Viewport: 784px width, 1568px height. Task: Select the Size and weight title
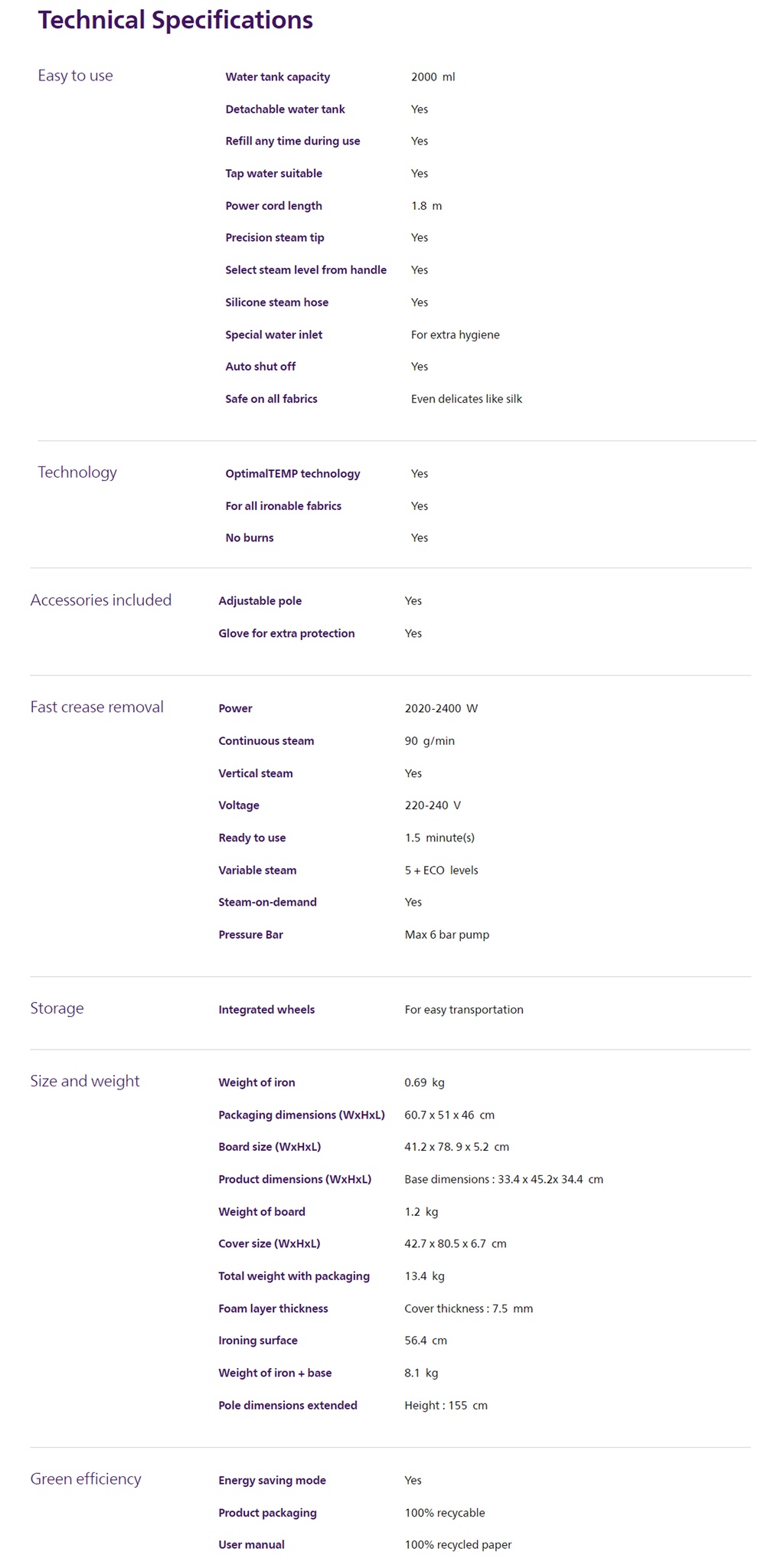coord(85,1081)
